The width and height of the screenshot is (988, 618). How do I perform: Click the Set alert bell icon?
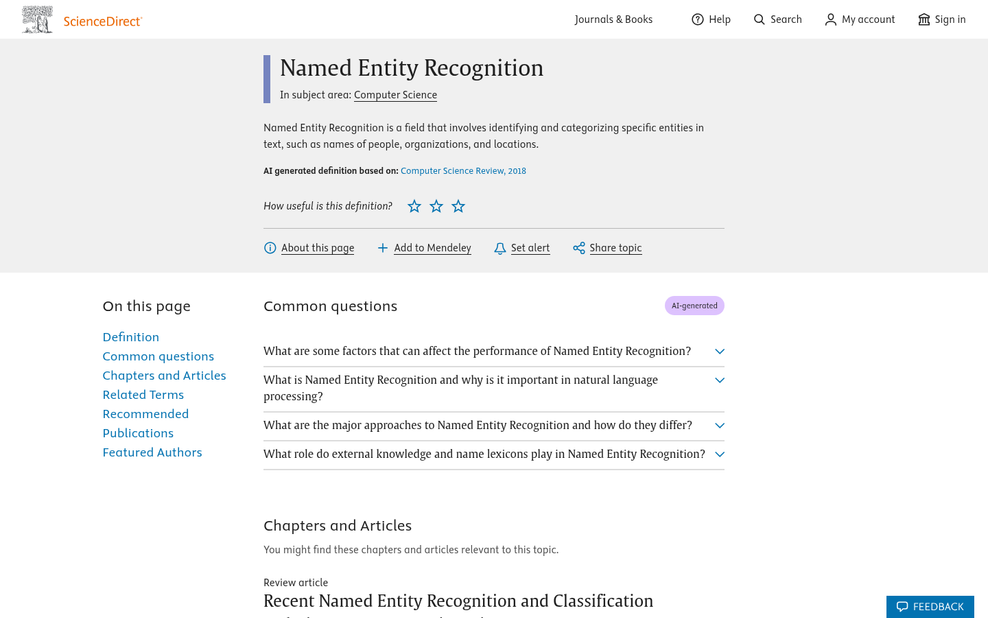tap(500, 248)
